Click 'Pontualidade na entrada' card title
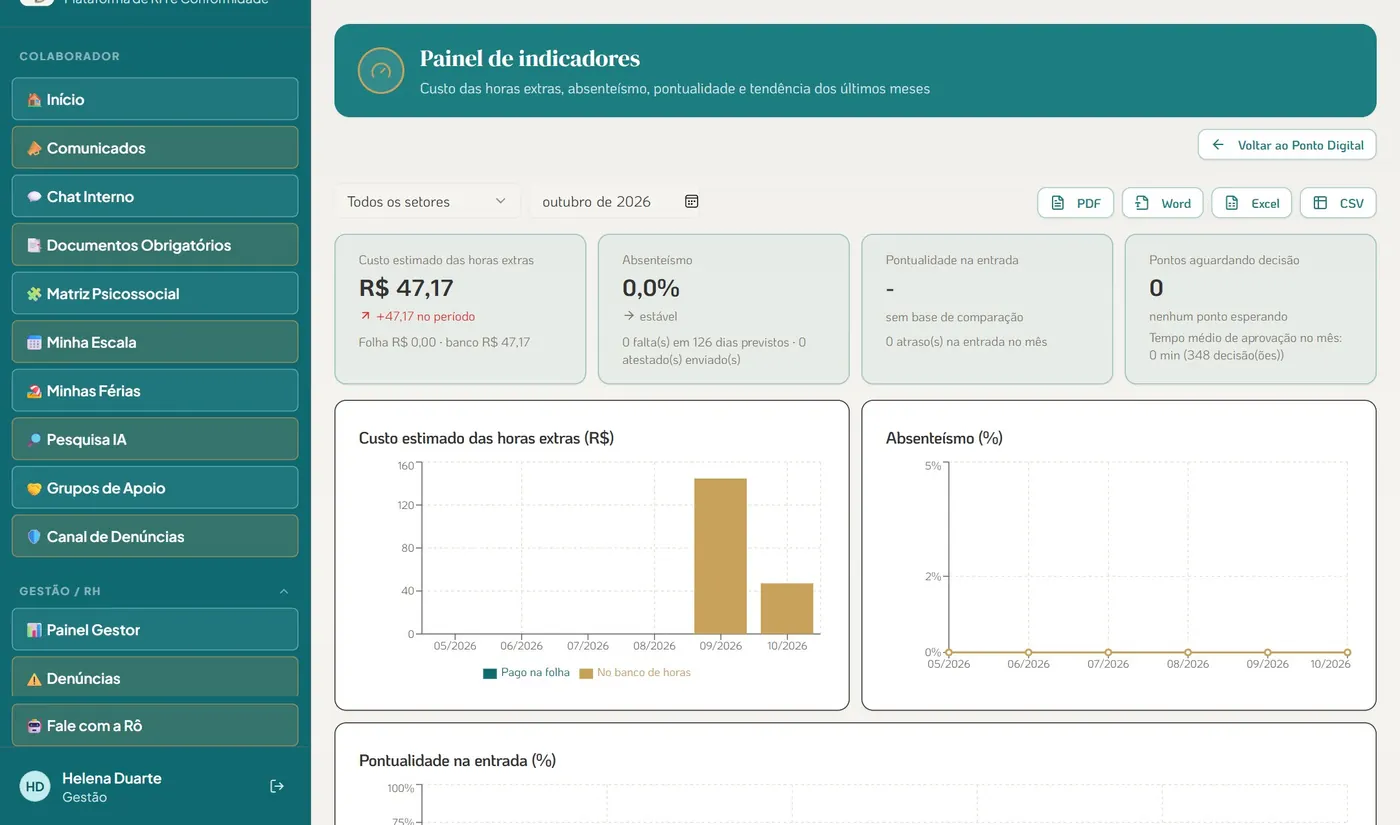 click(952, 260)
